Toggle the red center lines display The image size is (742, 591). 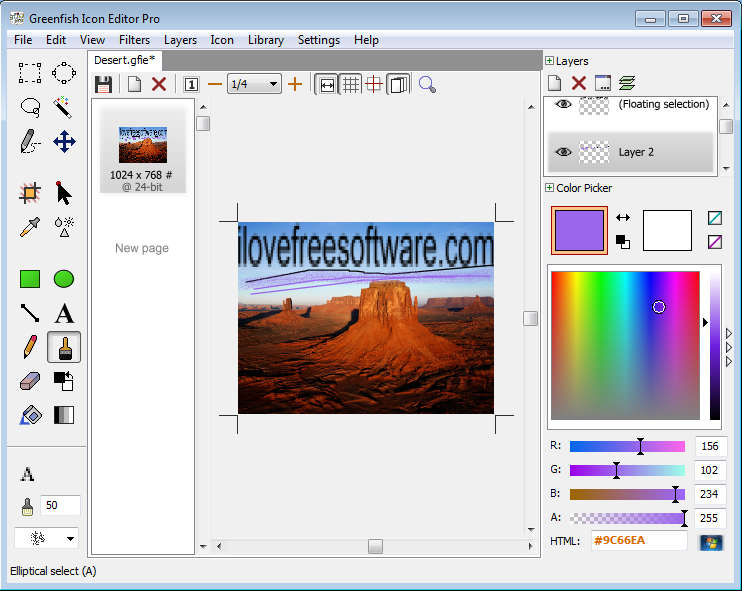click(374, 85)
